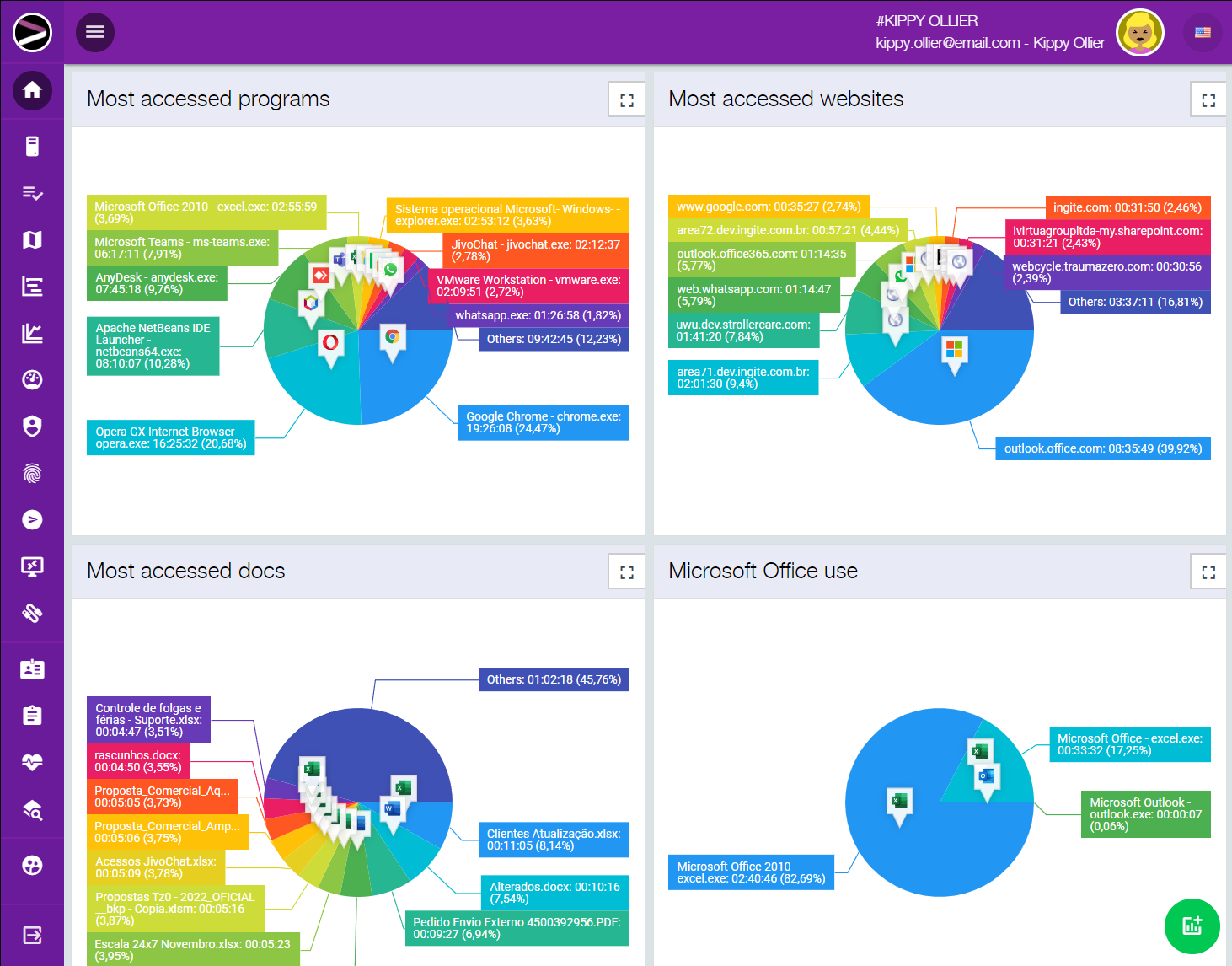Open the US flag language selector

tap(1203, 33)
